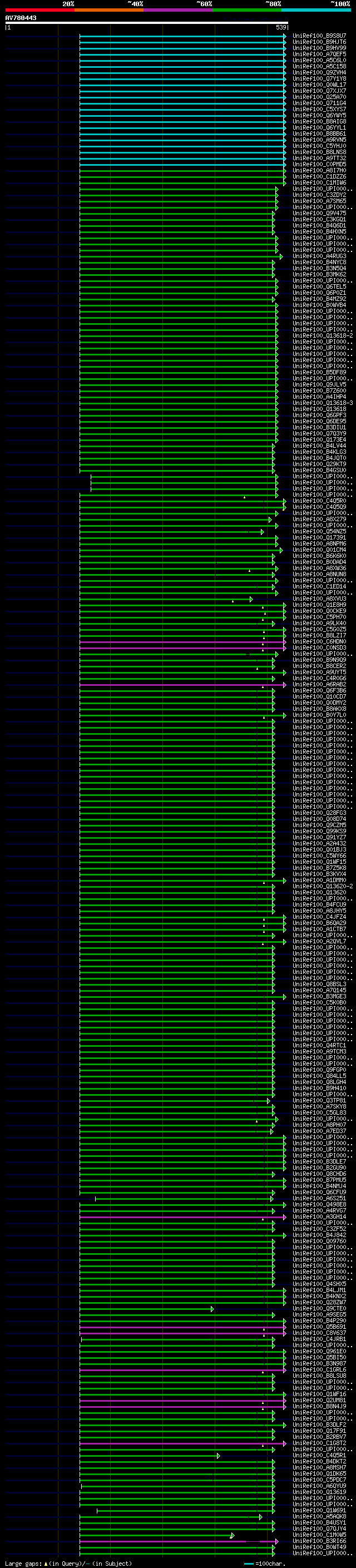Select UniRef100_A4IHP4 label
This screenshot has width=356, height=1568.
[x=319, y=397]
